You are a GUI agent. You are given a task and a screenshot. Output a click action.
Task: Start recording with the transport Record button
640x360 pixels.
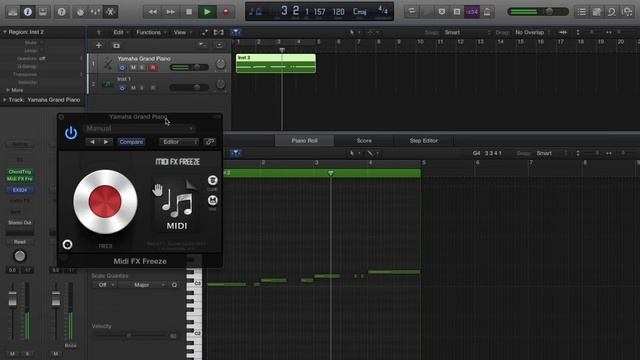click(x=226, y=12)
